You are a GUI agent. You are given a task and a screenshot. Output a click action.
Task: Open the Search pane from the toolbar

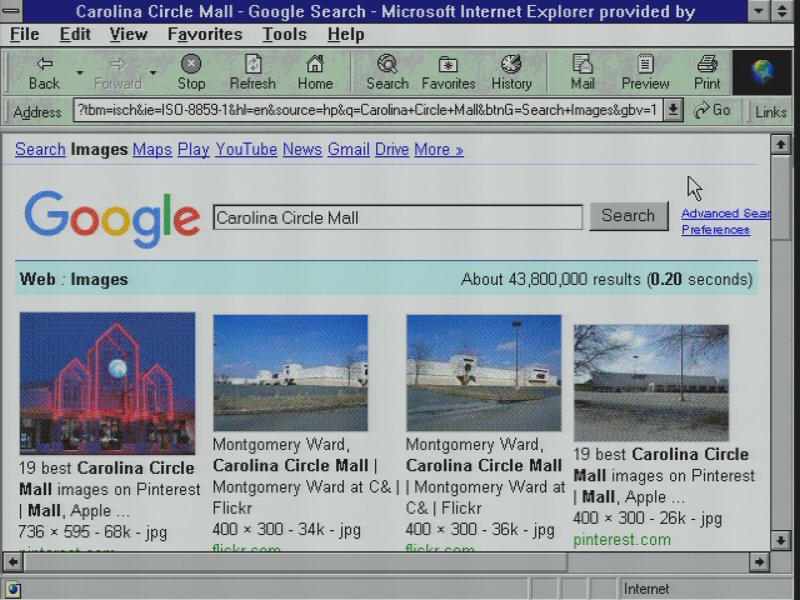coord(387,73)
